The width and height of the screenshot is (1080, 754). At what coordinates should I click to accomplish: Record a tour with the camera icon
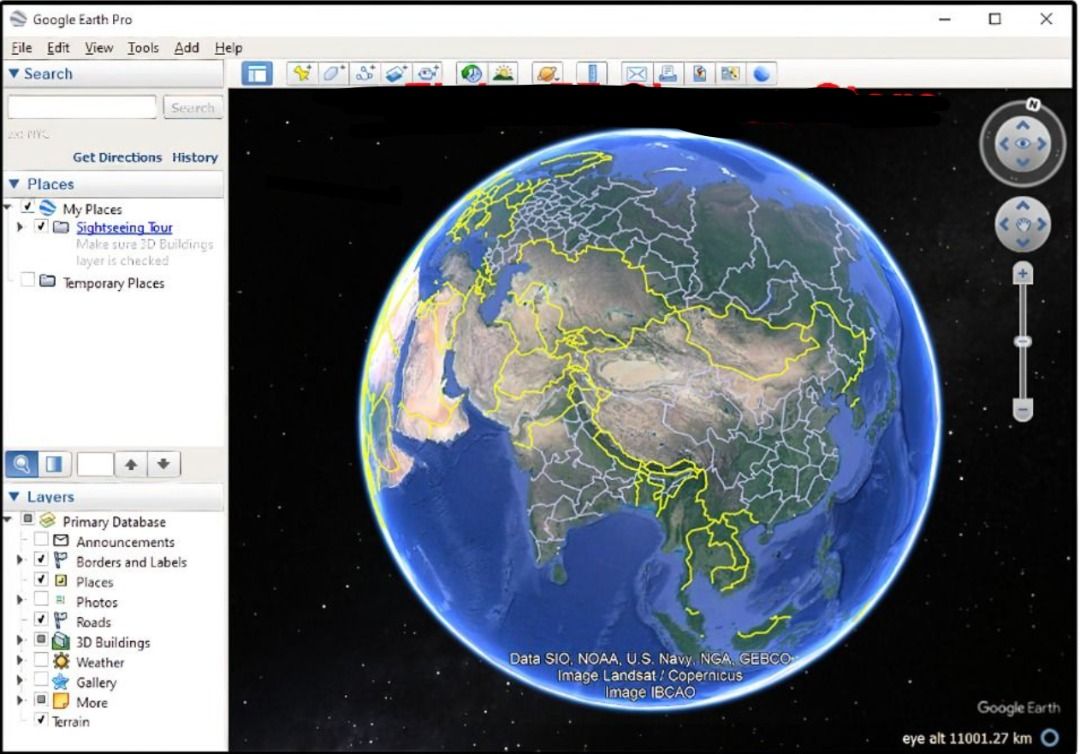pos(428,74)
